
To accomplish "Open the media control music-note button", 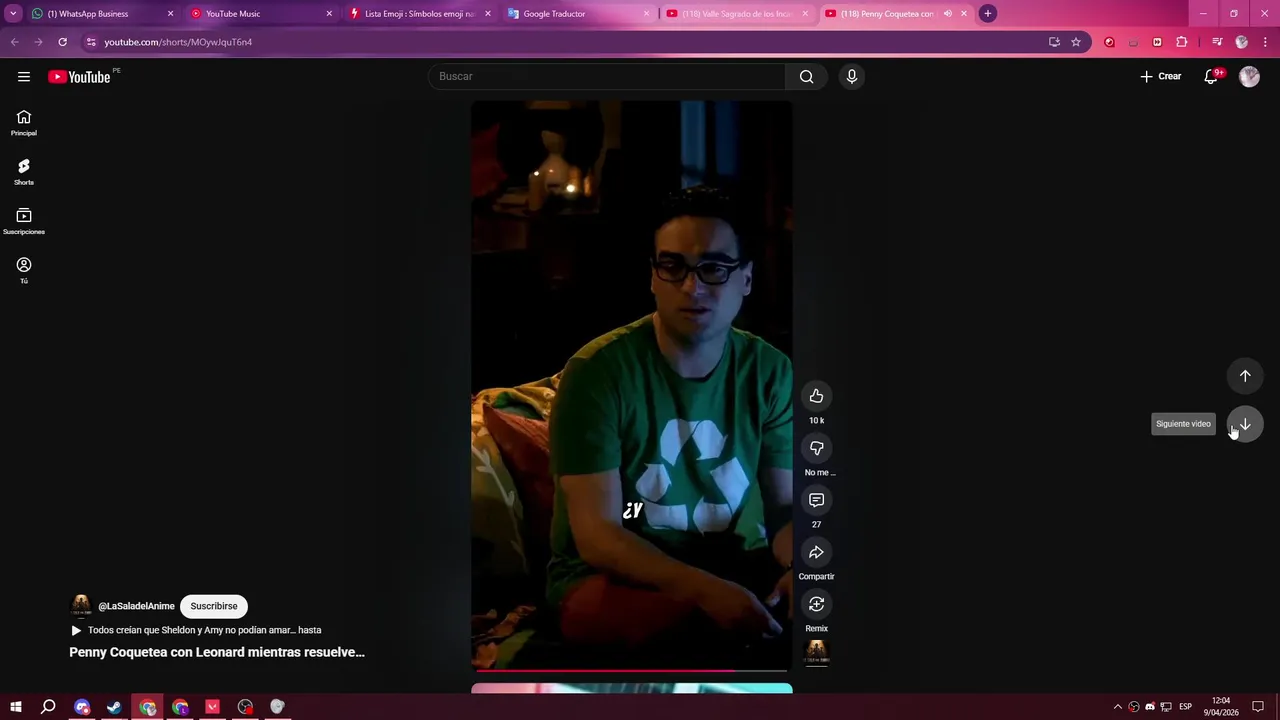I will point(1217,42).
